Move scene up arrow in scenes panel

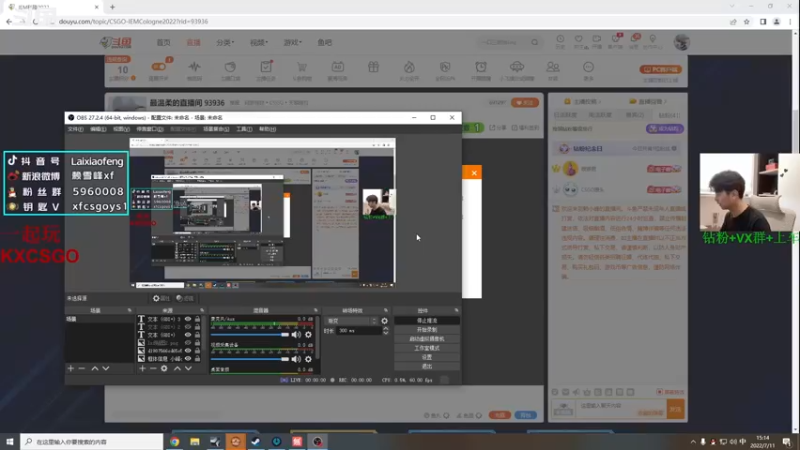point(94,368)
